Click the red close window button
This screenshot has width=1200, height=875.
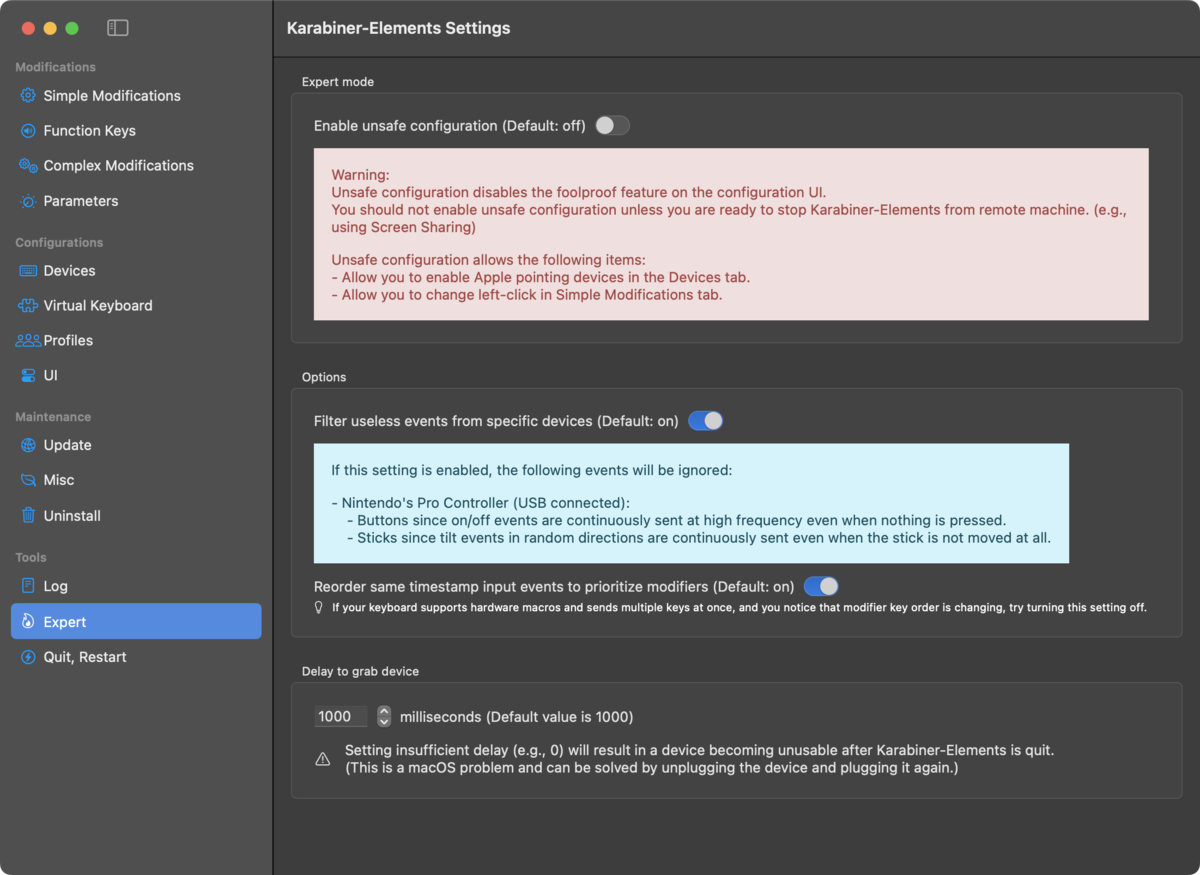[28, 28]
